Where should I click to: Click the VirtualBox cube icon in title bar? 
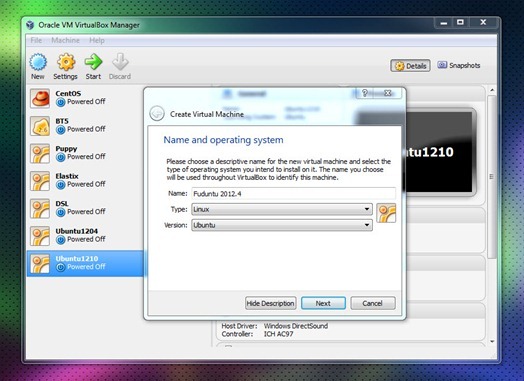click(x=30, y=25)
